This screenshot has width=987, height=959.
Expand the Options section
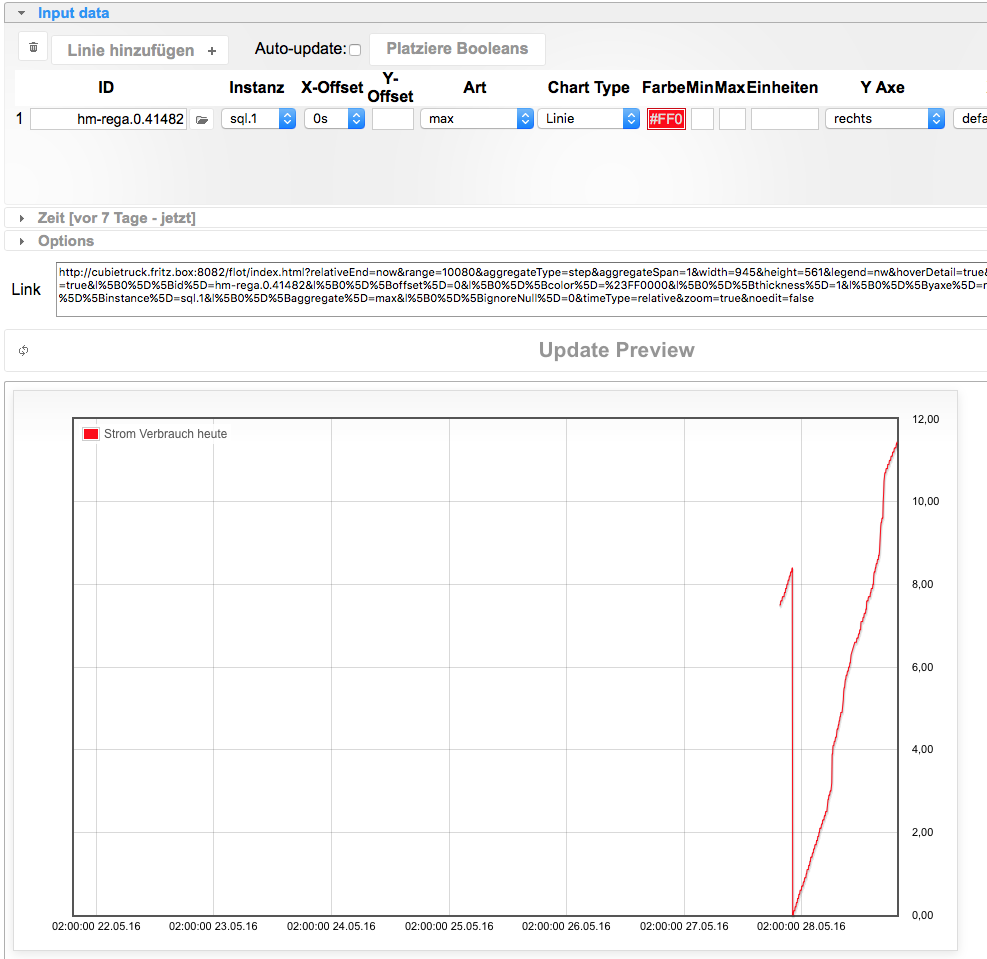point(66,241)
